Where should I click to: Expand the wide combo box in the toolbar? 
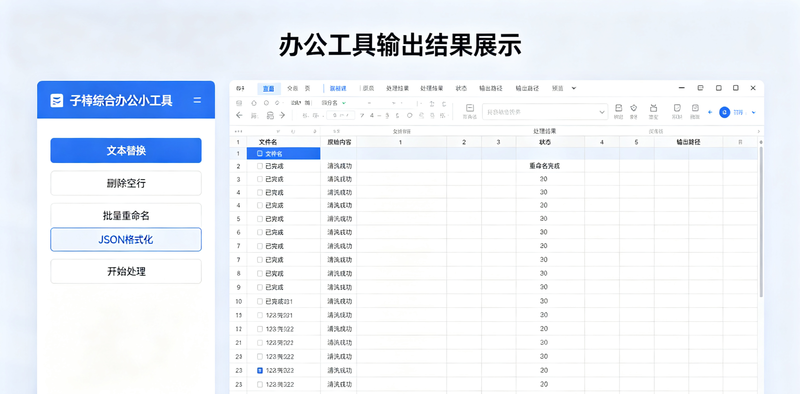(545, 111)
